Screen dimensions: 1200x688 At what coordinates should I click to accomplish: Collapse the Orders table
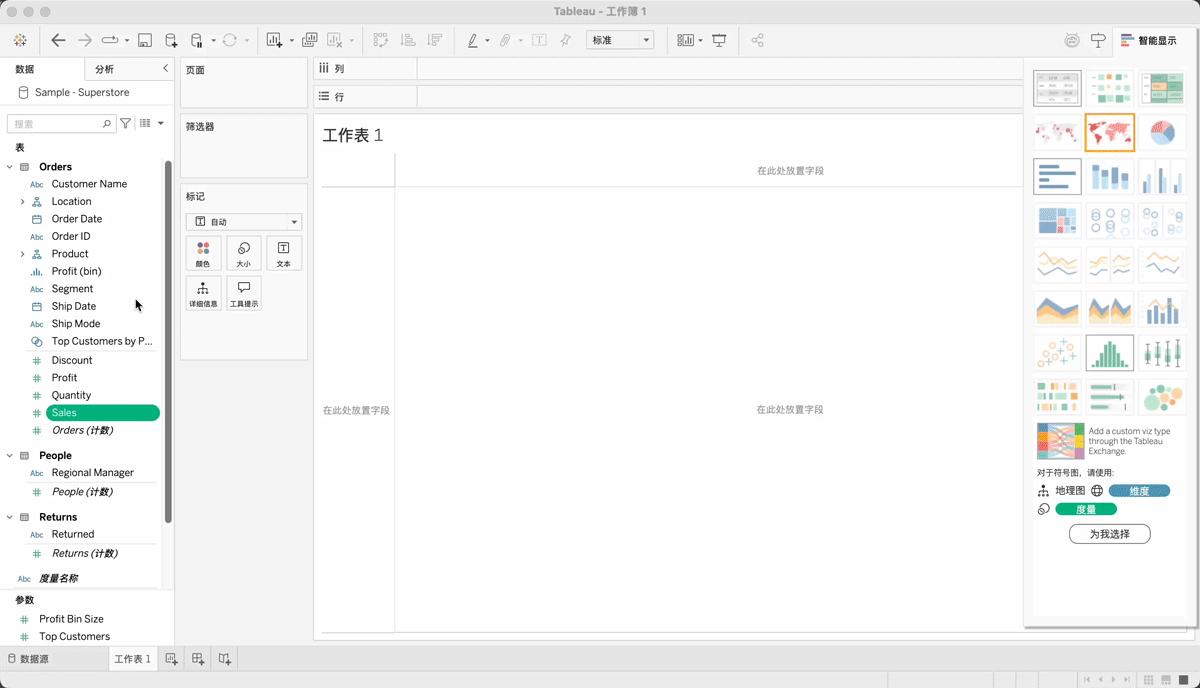(10, 167)
